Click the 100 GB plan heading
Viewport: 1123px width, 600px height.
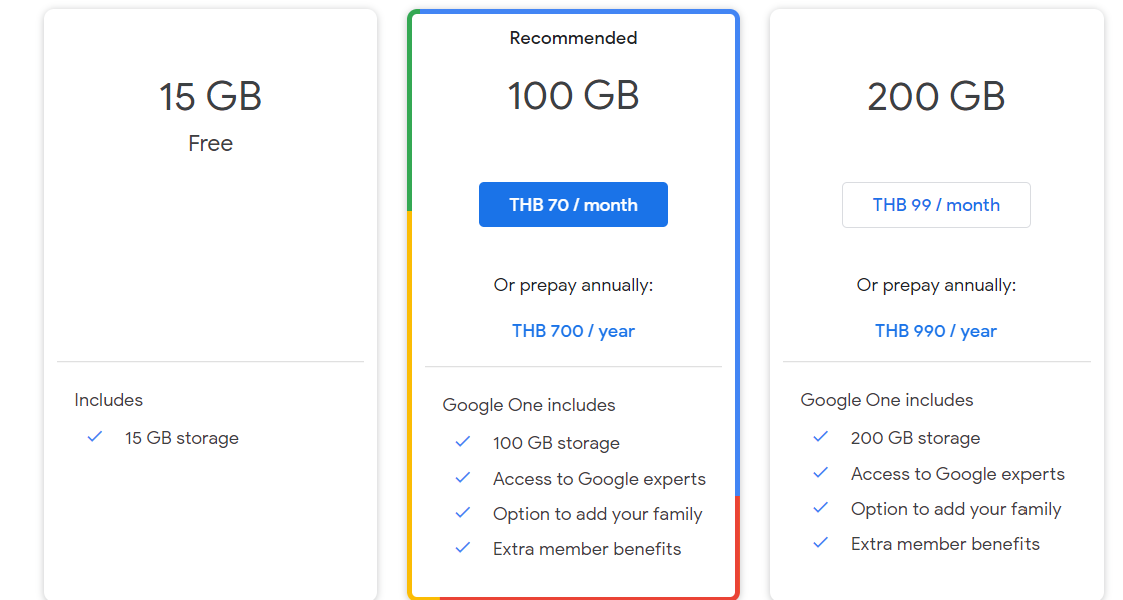click(573, 95)
